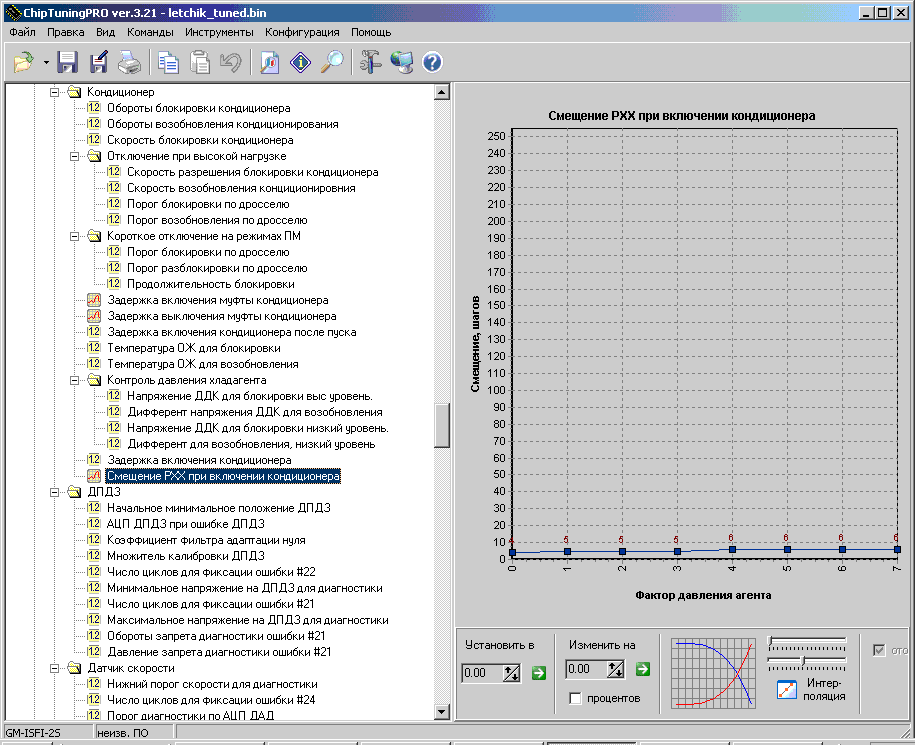Click the Save floppy disk icon
Viewport: 915px width, 745px height.
click(68, 63)
